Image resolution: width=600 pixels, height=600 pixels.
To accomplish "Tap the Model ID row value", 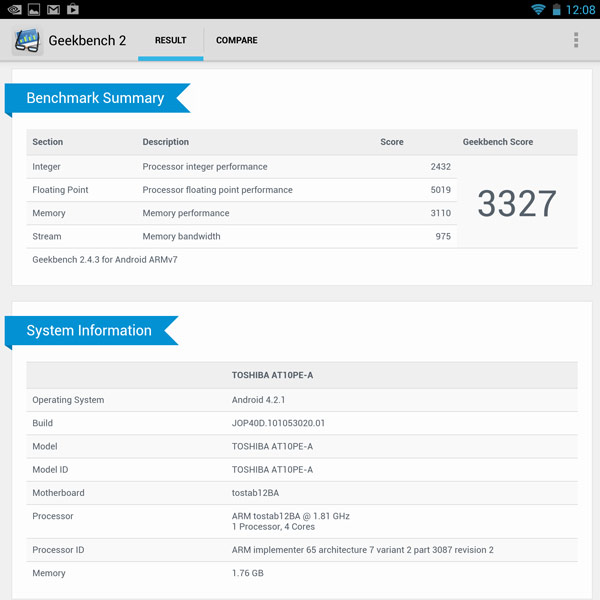I will click(x=272, y=470).
